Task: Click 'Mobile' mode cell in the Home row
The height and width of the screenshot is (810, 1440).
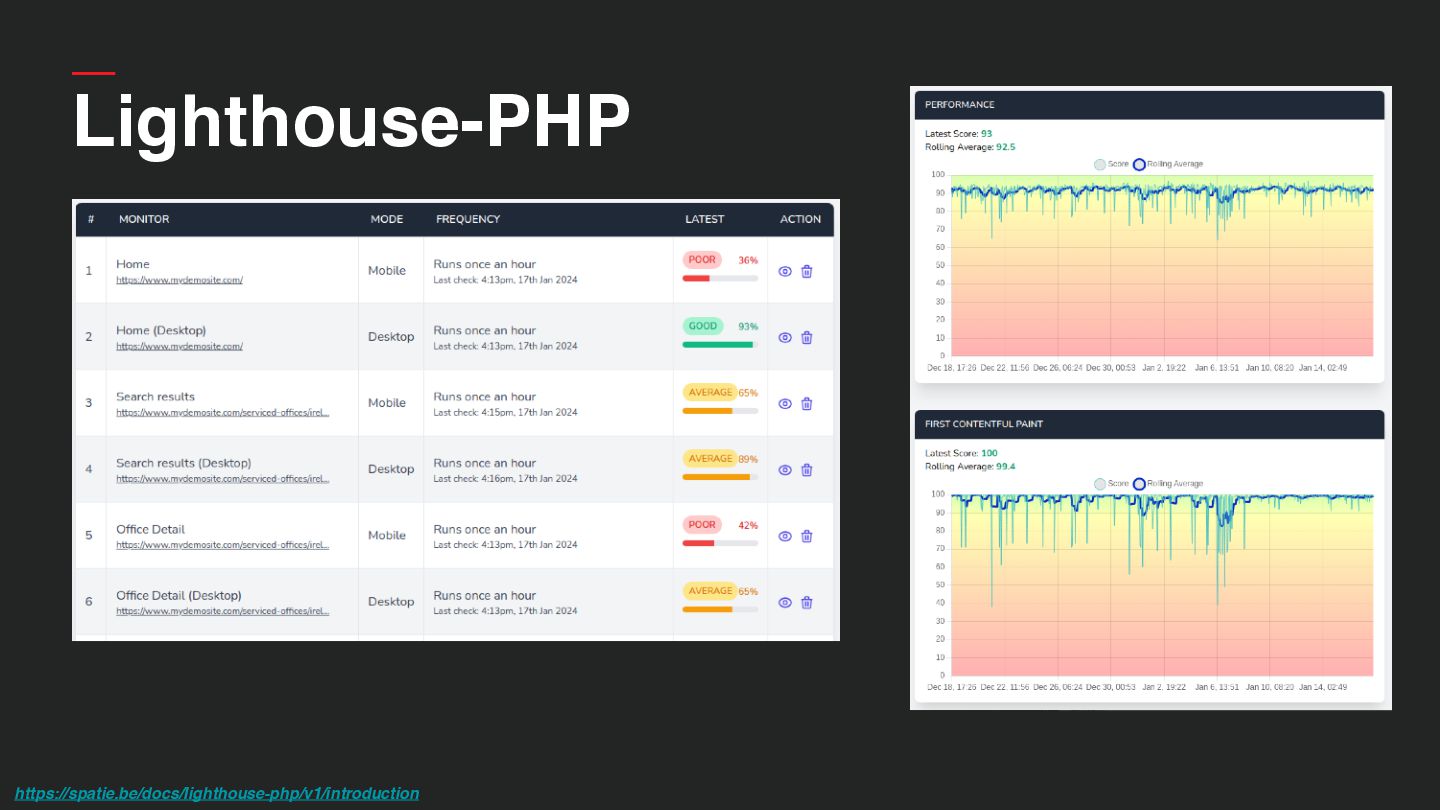Action: (x=387, y=271)
